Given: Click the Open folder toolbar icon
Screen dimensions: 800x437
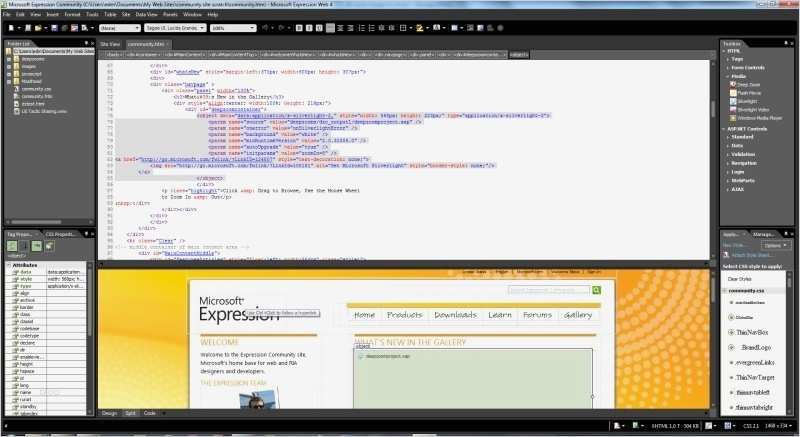Looking at the screenshot, I should pyautogui.click(x=38, y=28).
